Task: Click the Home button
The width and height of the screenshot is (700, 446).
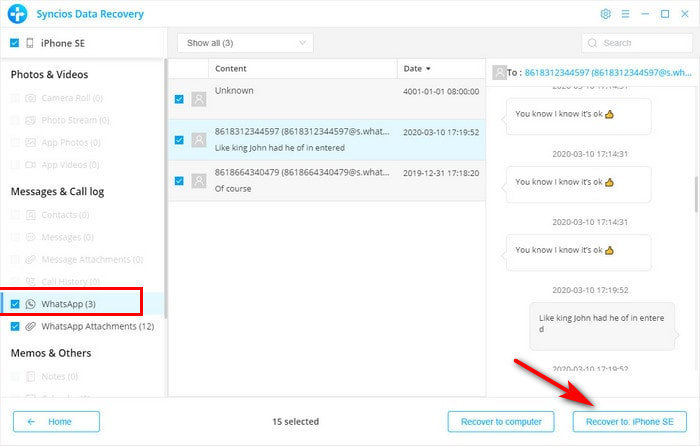Action: [56, 421]
